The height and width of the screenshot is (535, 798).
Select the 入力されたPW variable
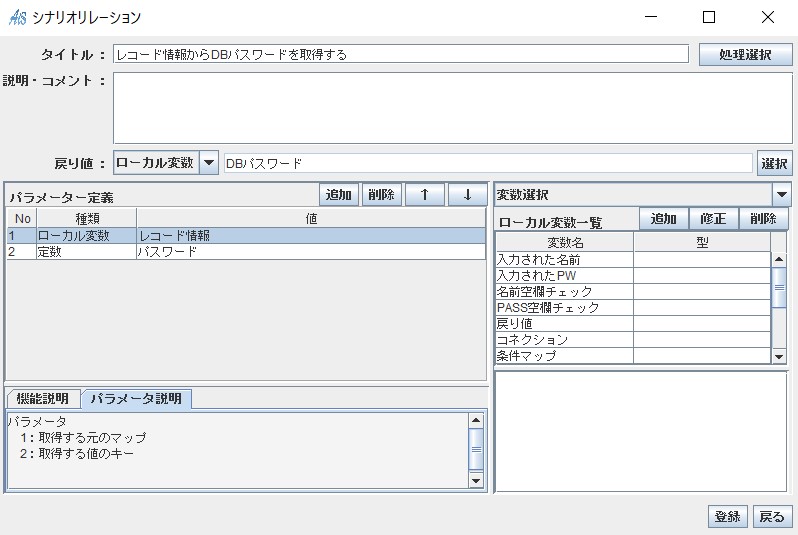pos(565,275)
